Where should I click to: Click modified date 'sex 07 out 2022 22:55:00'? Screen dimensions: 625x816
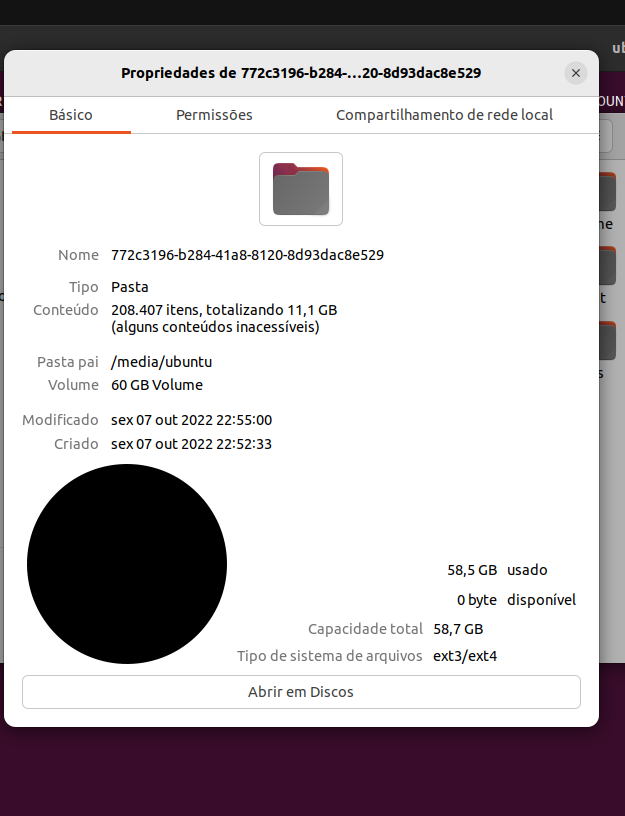pos(192,420)
